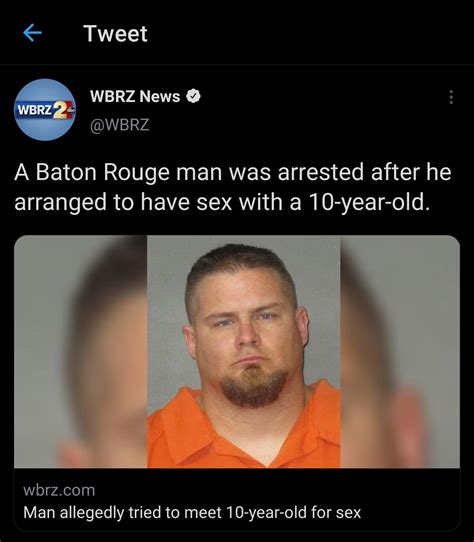Click the blurred right side of card image

pos(400,352)
